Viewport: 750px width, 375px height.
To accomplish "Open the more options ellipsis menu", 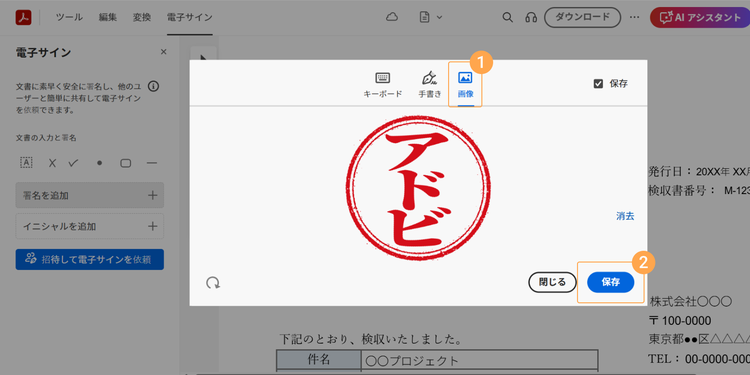I will click(x=634, y=17).
